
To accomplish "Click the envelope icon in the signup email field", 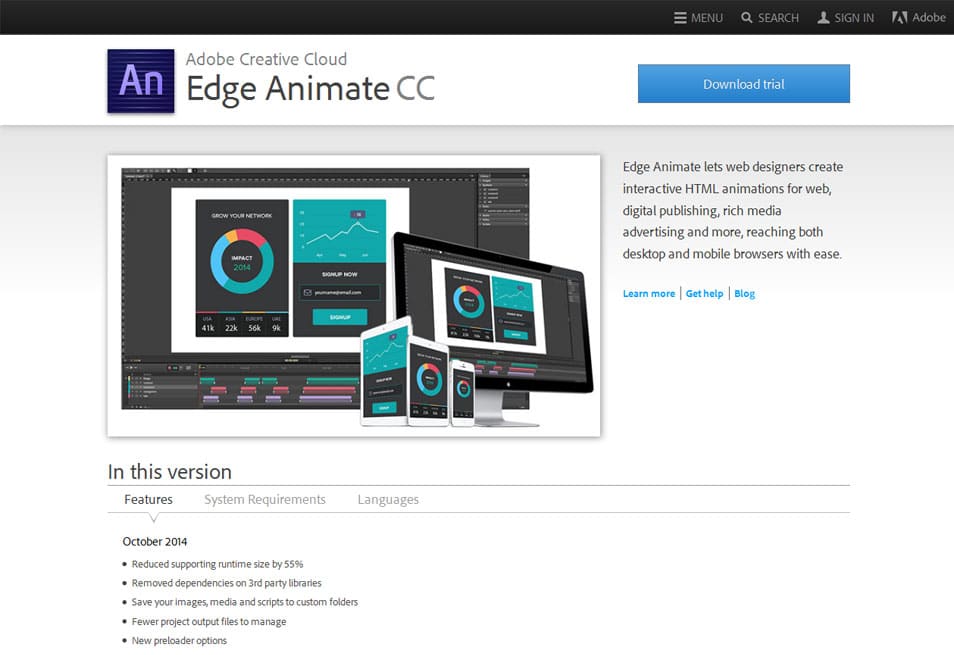I will pyautogui.click(x=306, y=291).
